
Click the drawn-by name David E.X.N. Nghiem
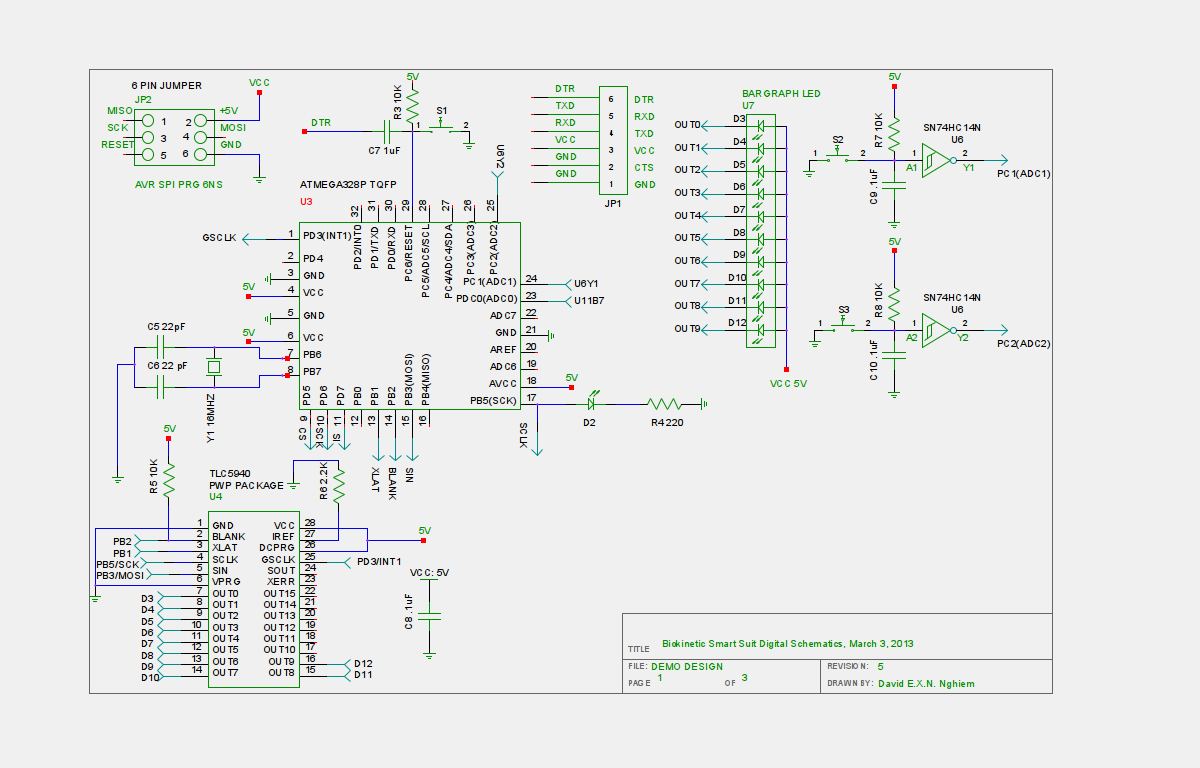point(926,684)
